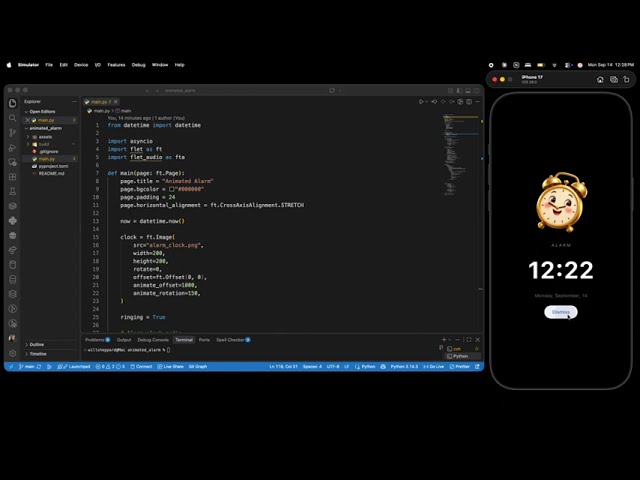640x480 pixels.
Task: Expand the assets folder
Action: tap(45, 137)
